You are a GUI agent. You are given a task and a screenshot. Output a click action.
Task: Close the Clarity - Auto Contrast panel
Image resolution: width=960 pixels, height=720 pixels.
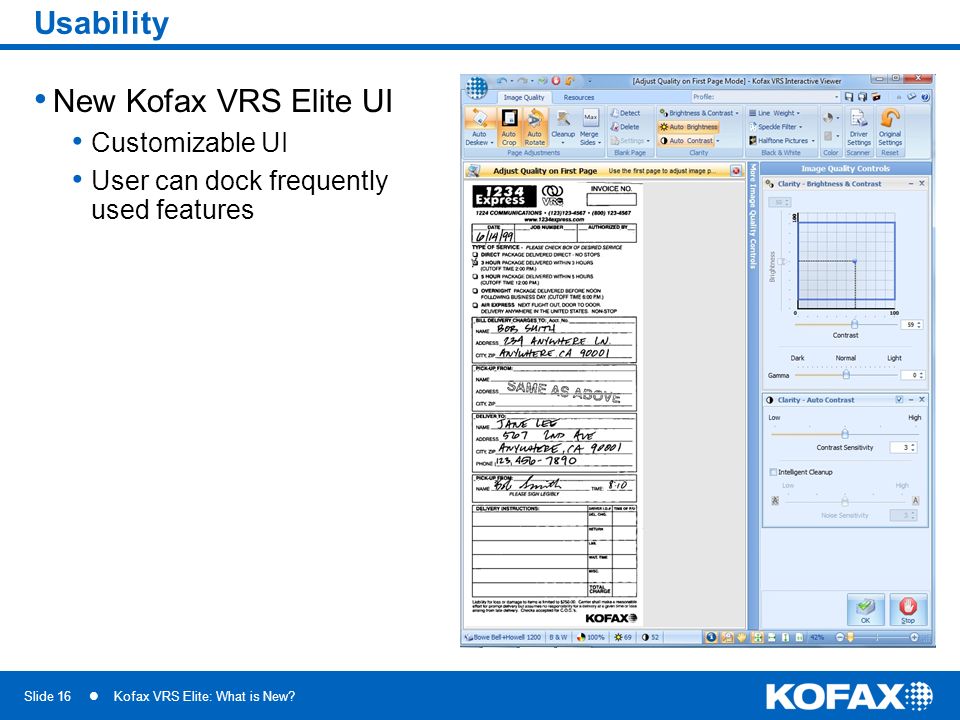[x=921, y=400]
